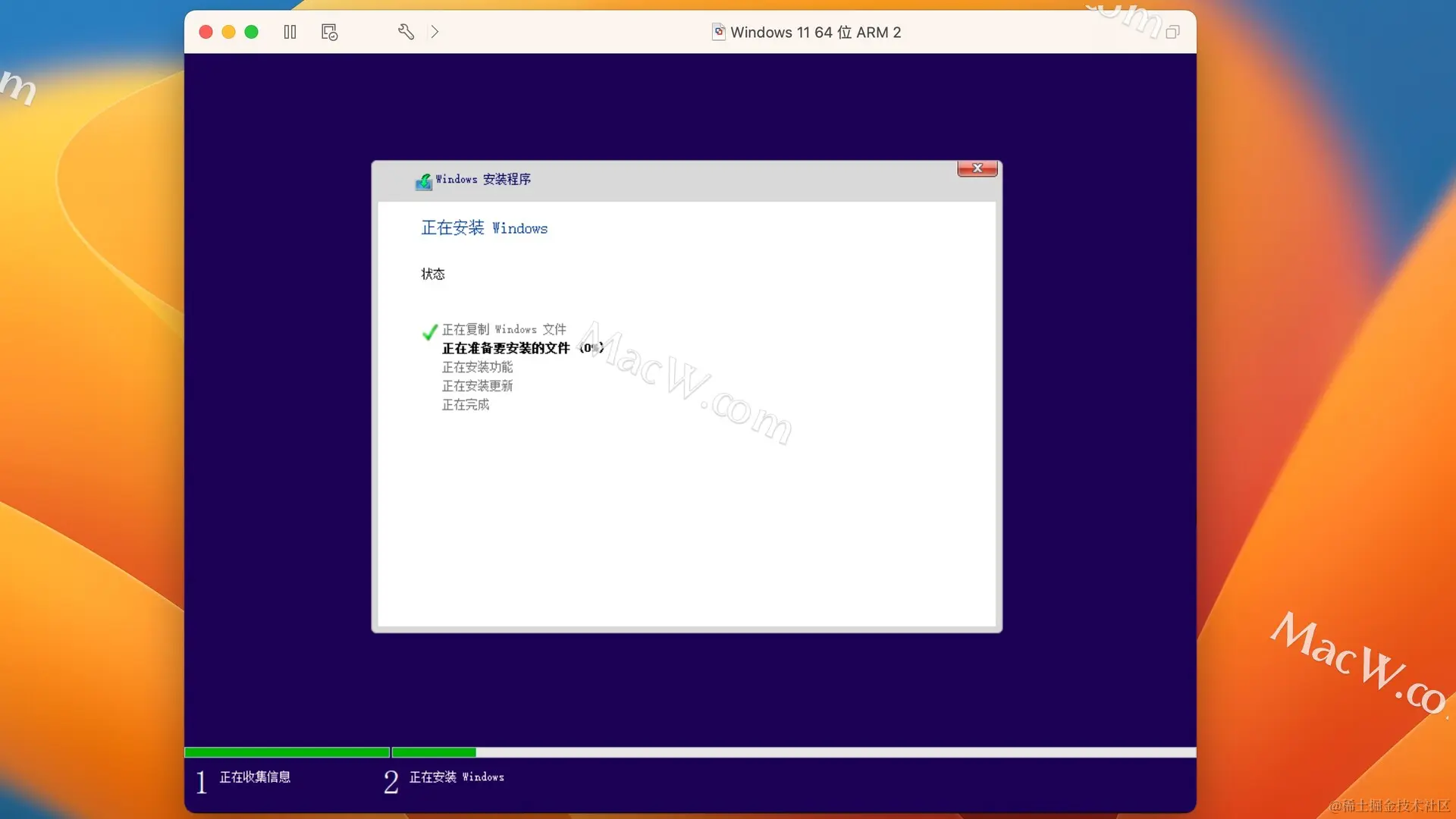Click the 正在复制 Windows 文件 status line
This screenshot has width=1456, height=819.
tap(504, 329)
